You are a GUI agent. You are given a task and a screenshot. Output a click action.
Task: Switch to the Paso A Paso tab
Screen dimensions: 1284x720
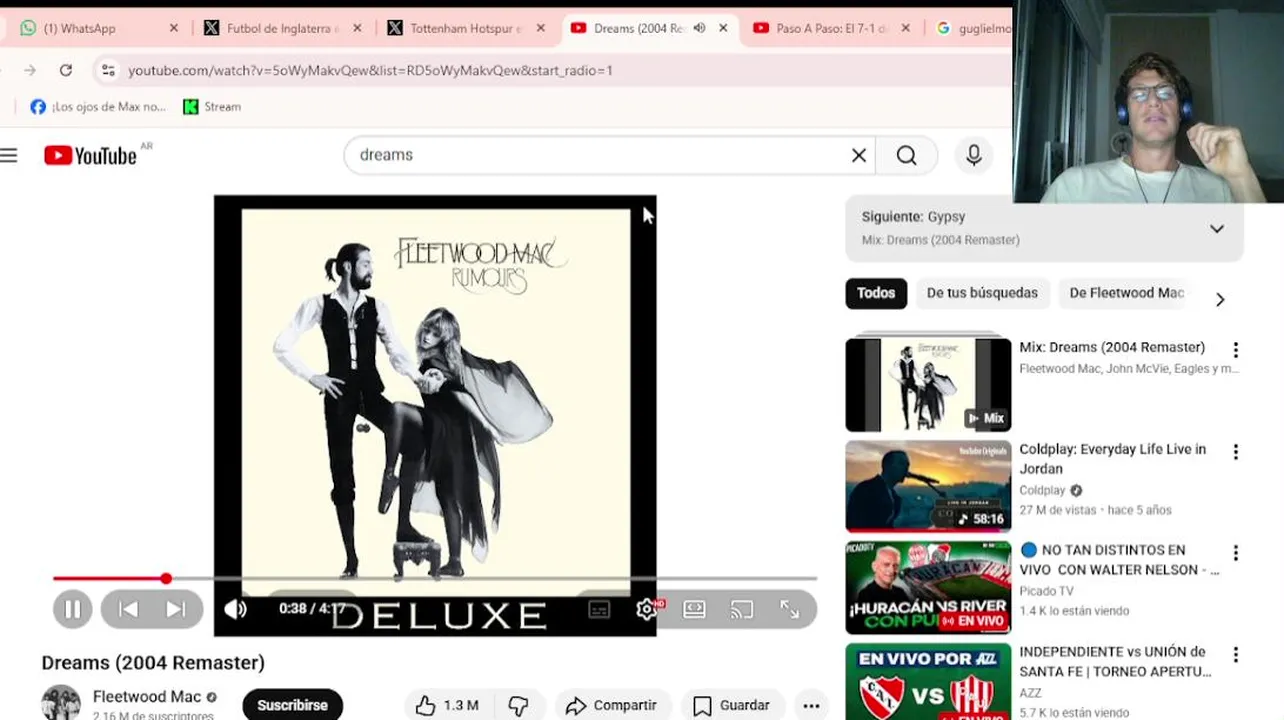(x=832, y=28)
